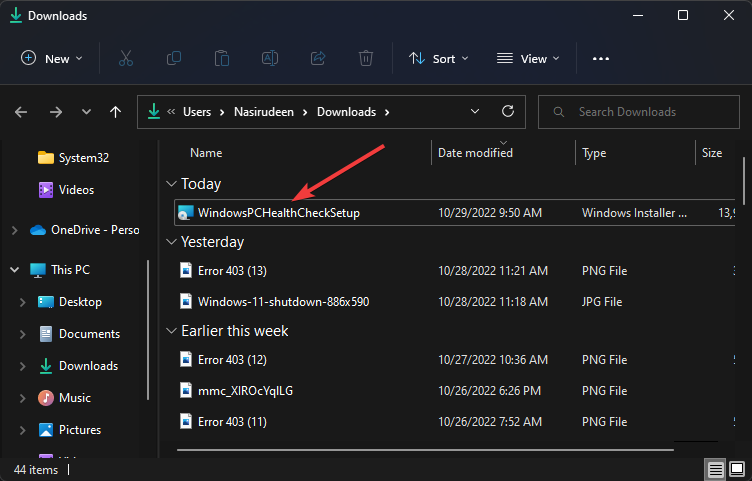Switch to details view layout icon
This screenshot has width=752, height=481.
click(715, 469)
